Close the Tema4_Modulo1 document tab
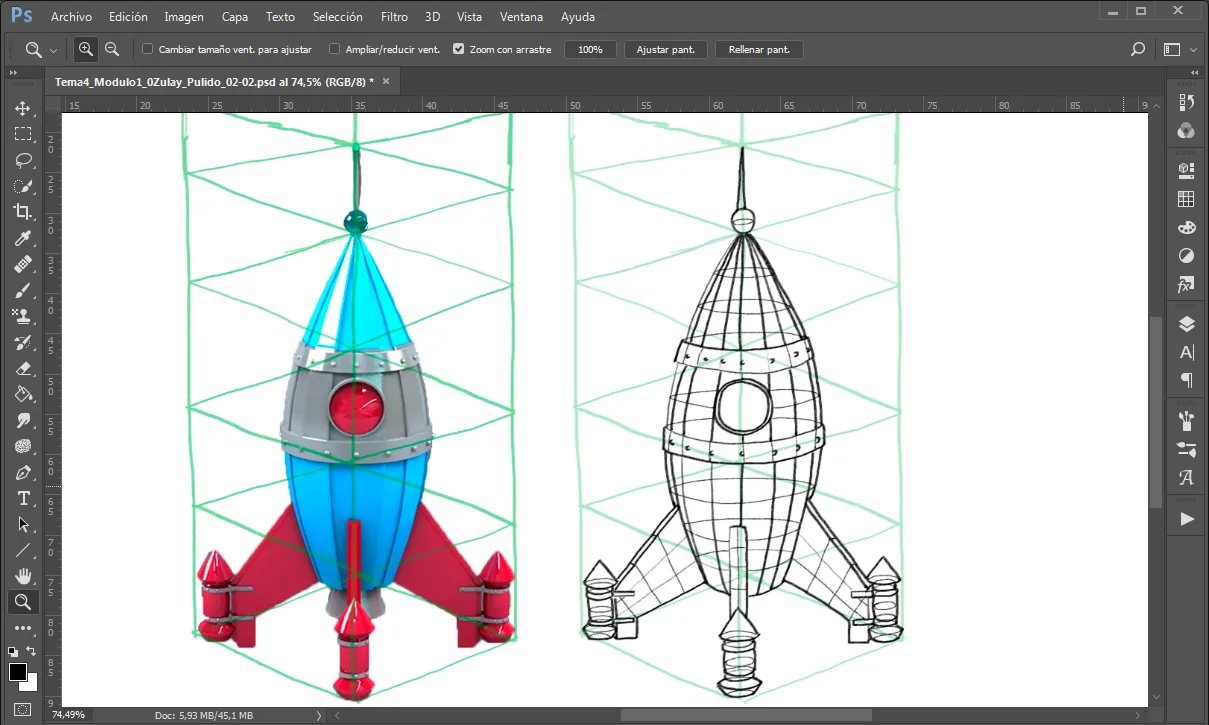The image size is (1209, 725). [x=386, y=81]
